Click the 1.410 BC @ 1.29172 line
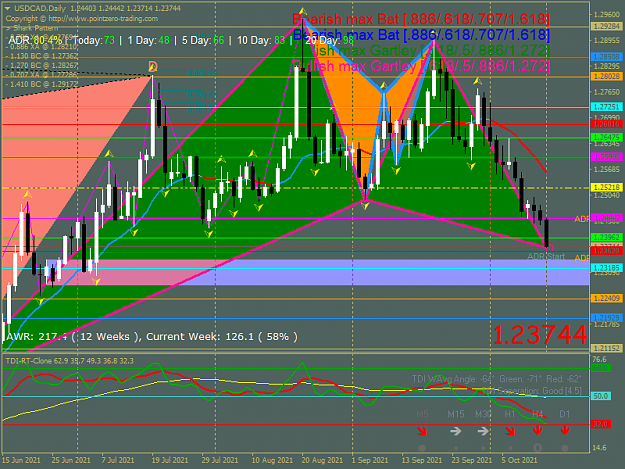This screenshot has height=469, width=625. 41,84
